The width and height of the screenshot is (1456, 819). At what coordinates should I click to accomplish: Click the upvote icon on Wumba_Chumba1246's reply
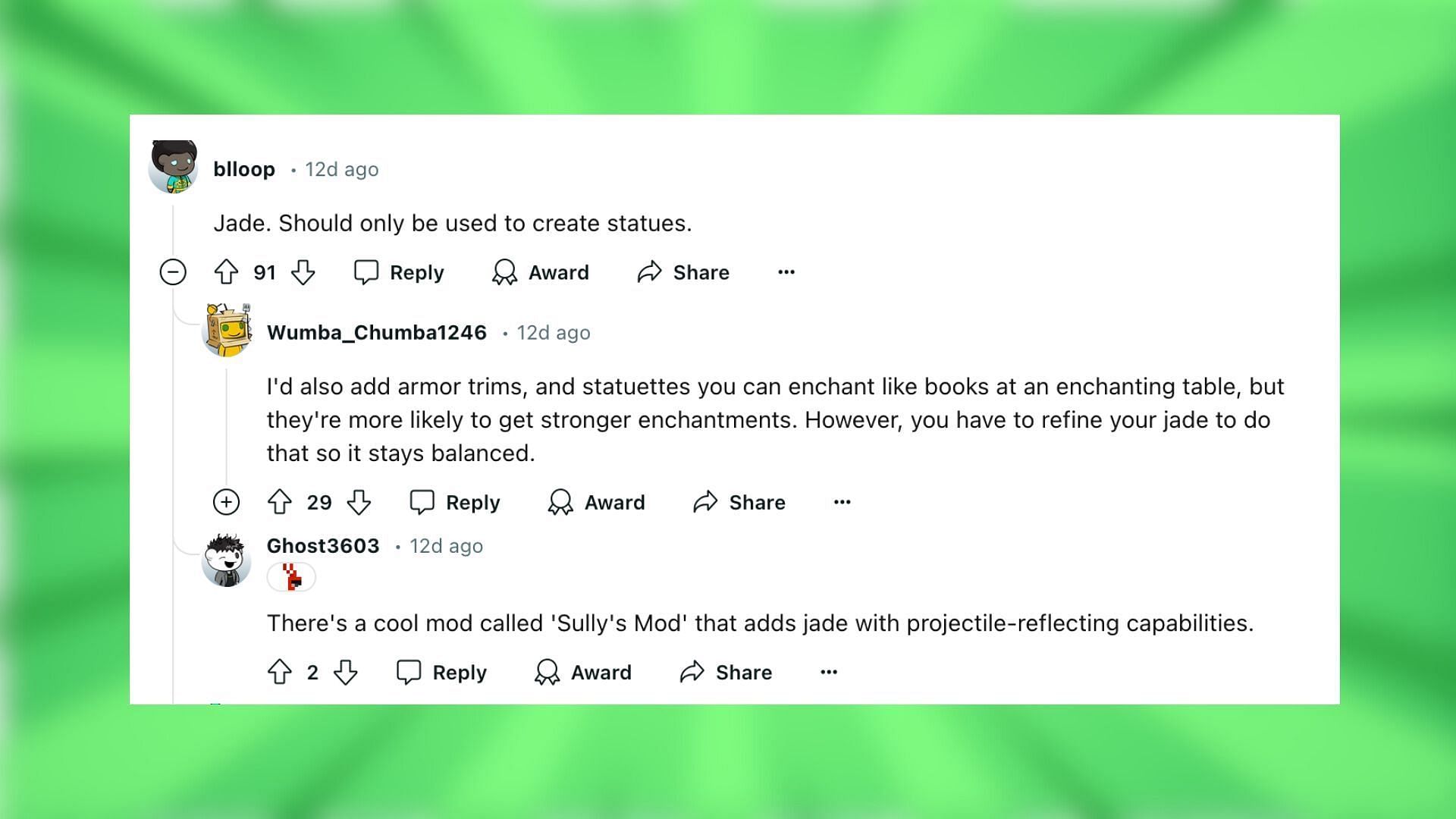click(x=280, y=502)
